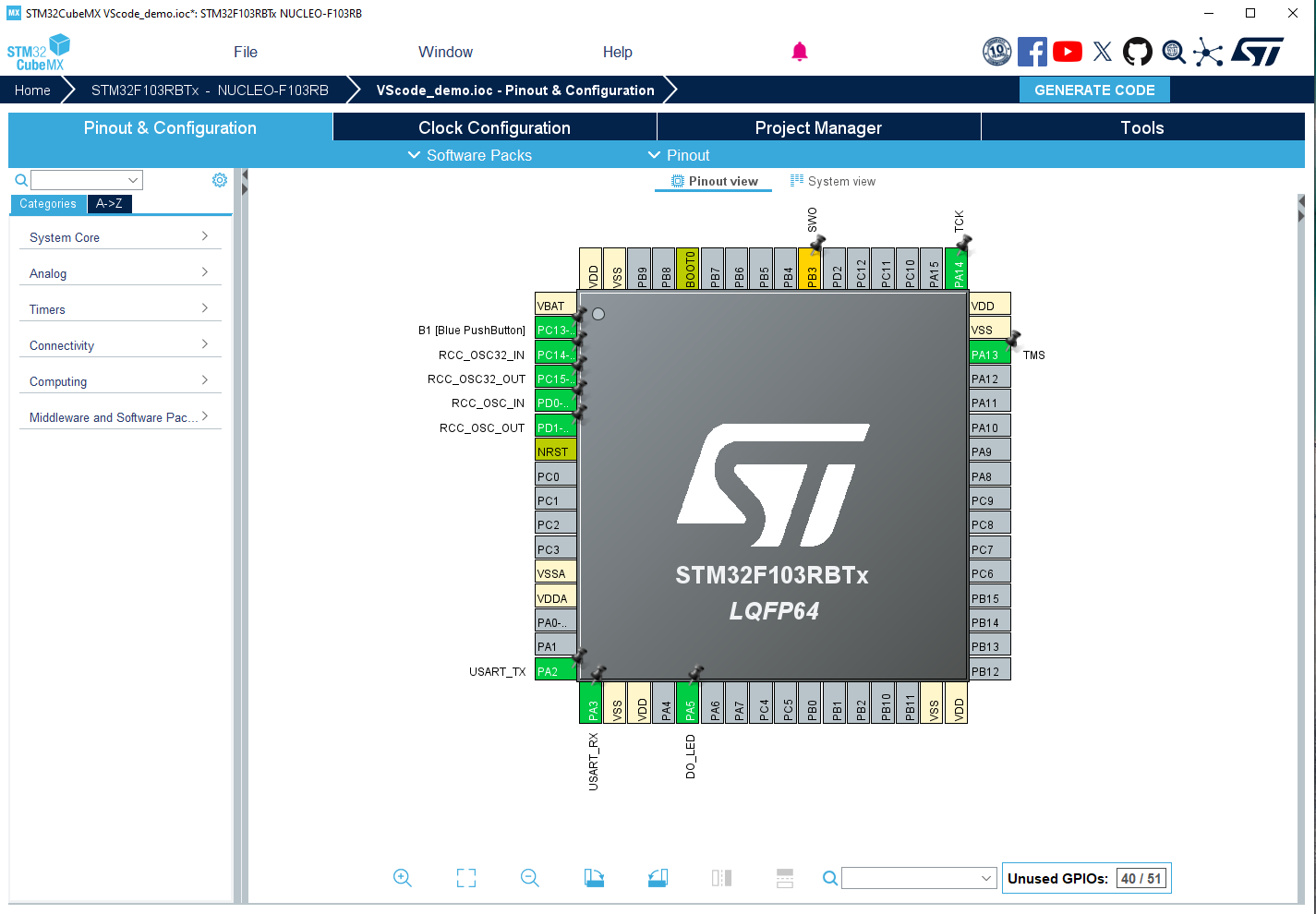Click pin PA14 labeled TCK
This screenshot has height=914, width=1316.
click(x=957, y=269)
